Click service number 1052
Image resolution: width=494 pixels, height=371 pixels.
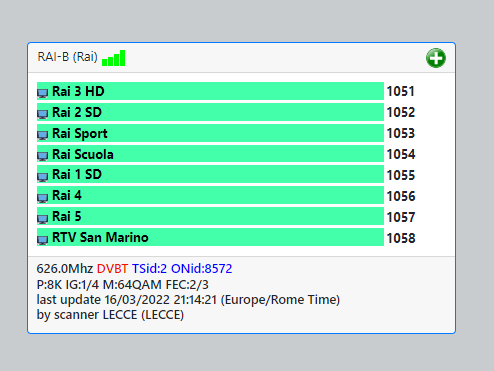pos(401,112)
